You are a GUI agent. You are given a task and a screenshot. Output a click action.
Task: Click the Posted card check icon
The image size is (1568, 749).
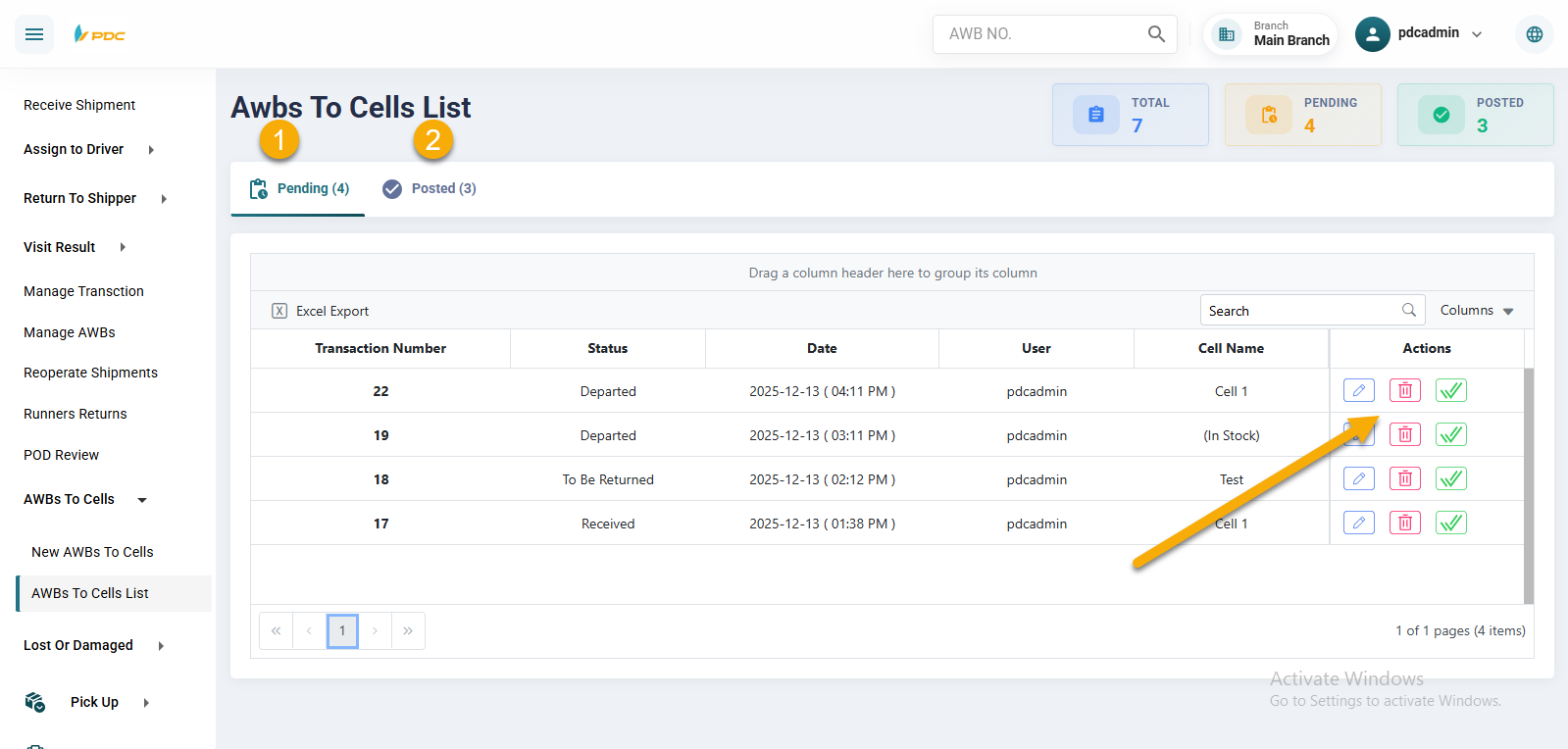coord(1442,115)
